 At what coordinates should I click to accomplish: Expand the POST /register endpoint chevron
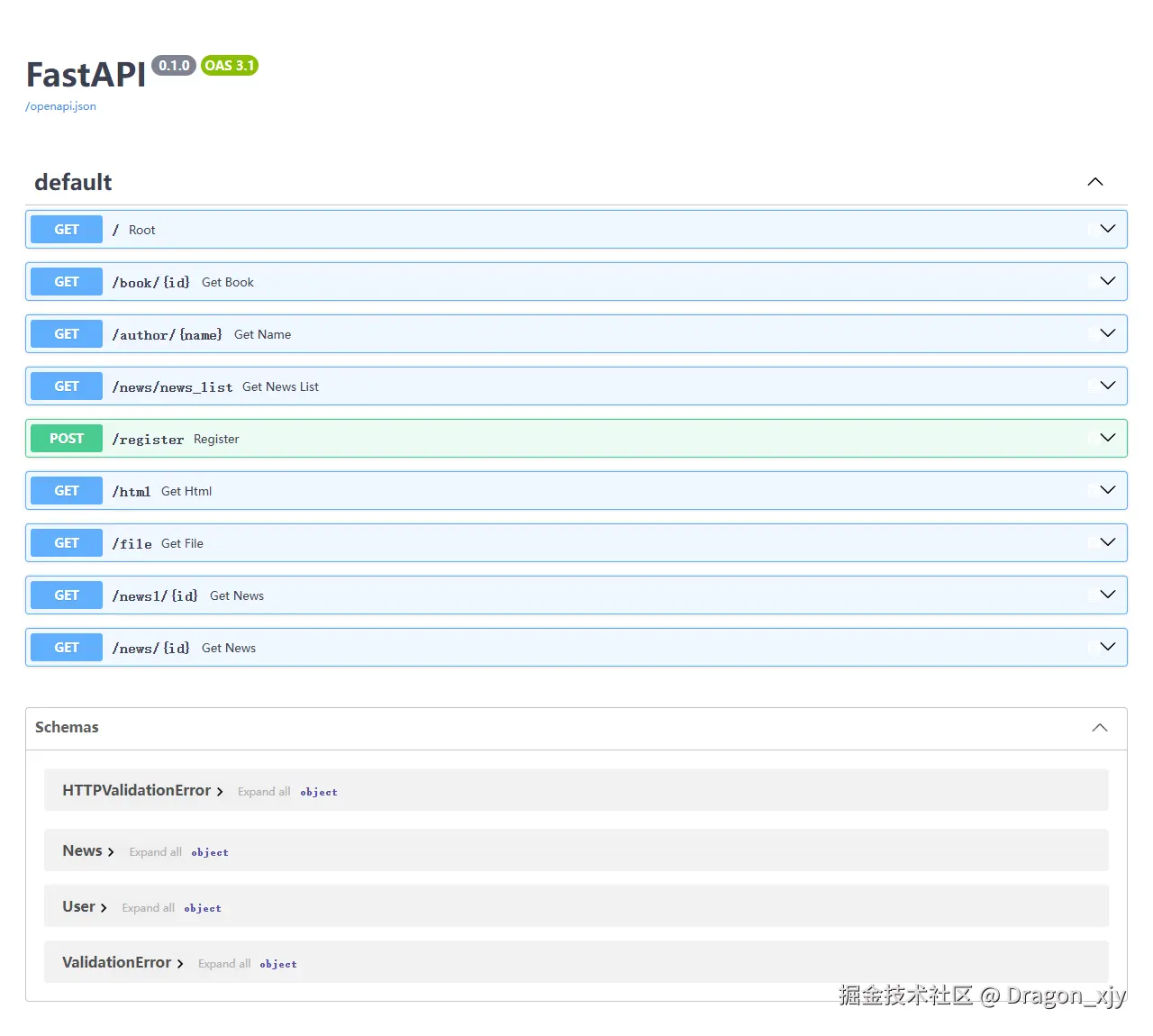[x=1108, y=438]
